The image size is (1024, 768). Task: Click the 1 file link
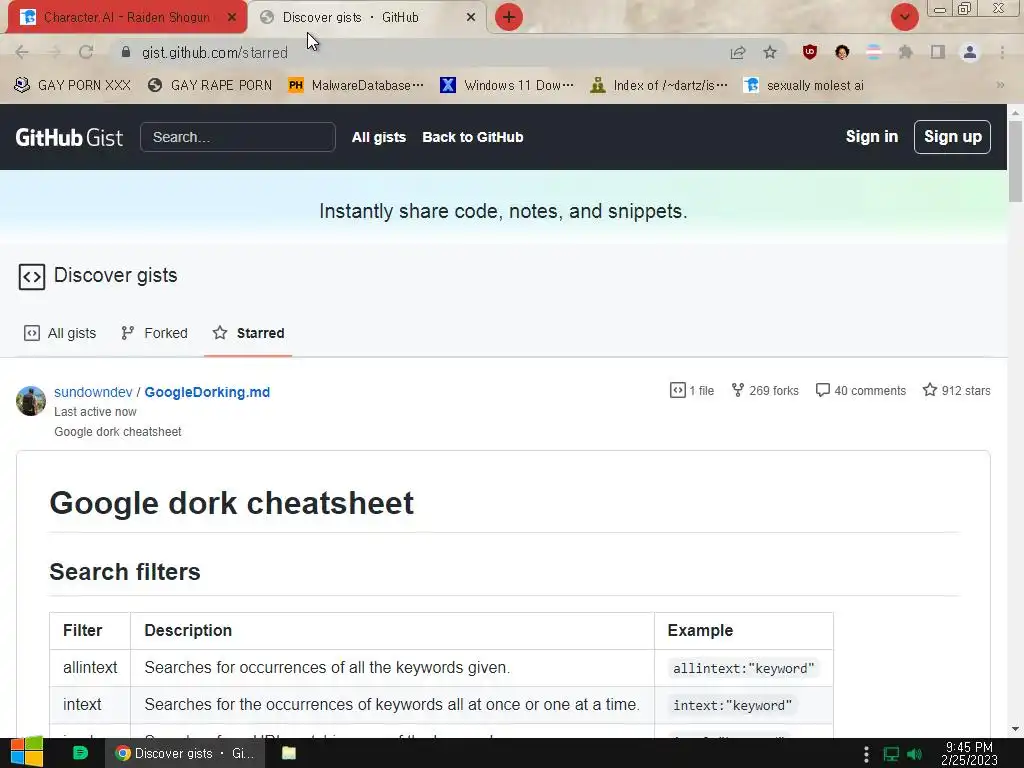(692, 391)
